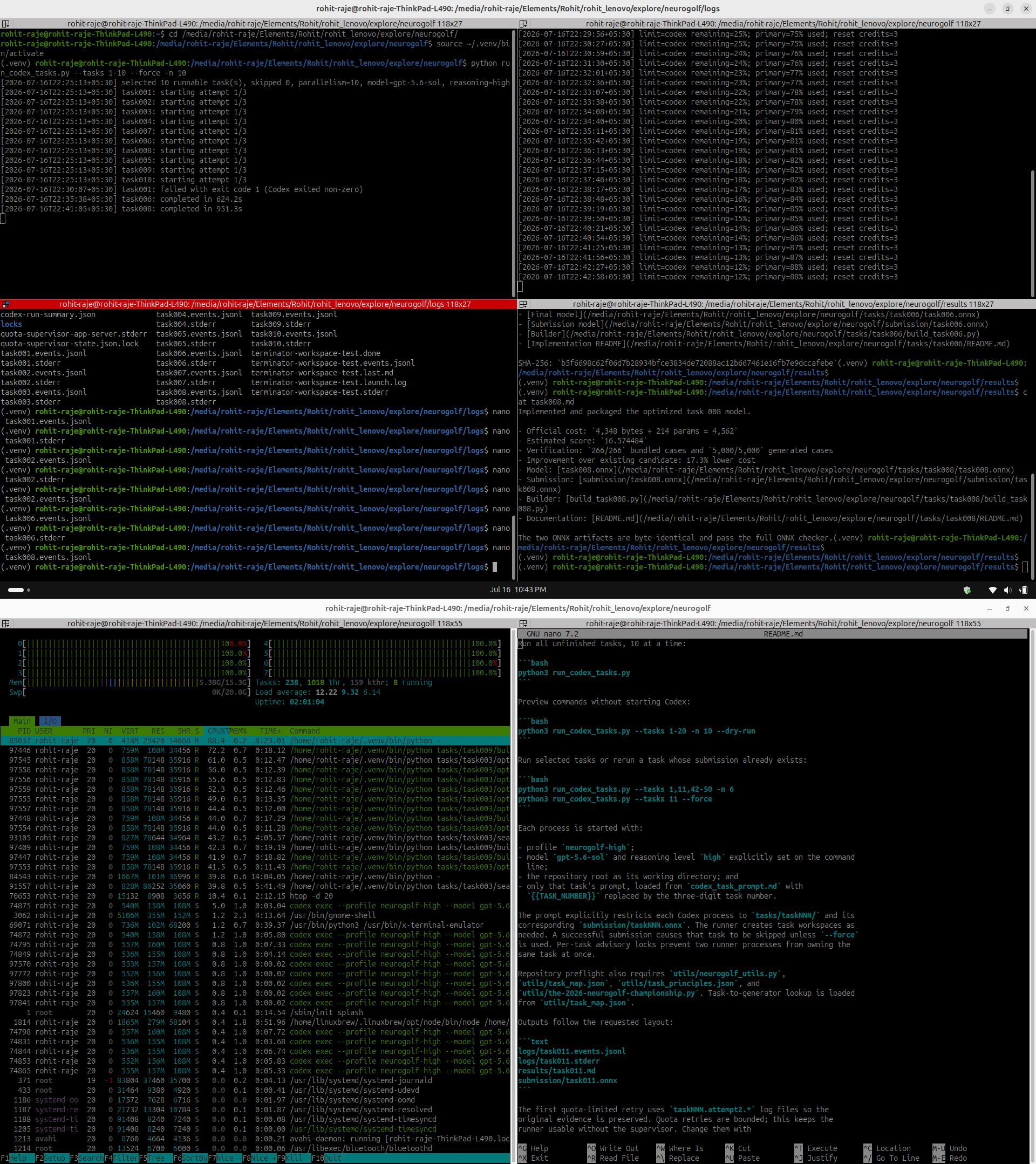Open group menu icon of run_codex_tasks output pane
Screen dimensions: 1036x1164
6,24
